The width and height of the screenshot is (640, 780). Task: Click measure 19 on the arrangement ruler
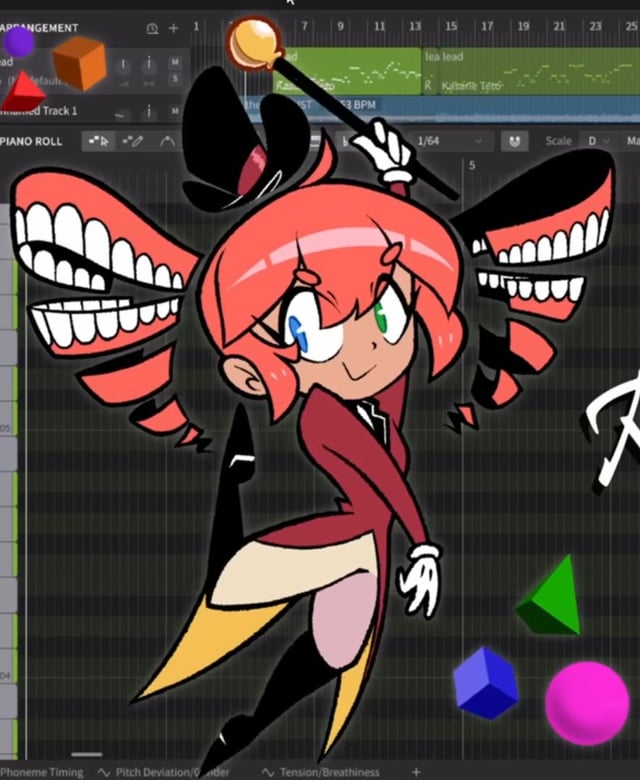[x=523, y=26]
